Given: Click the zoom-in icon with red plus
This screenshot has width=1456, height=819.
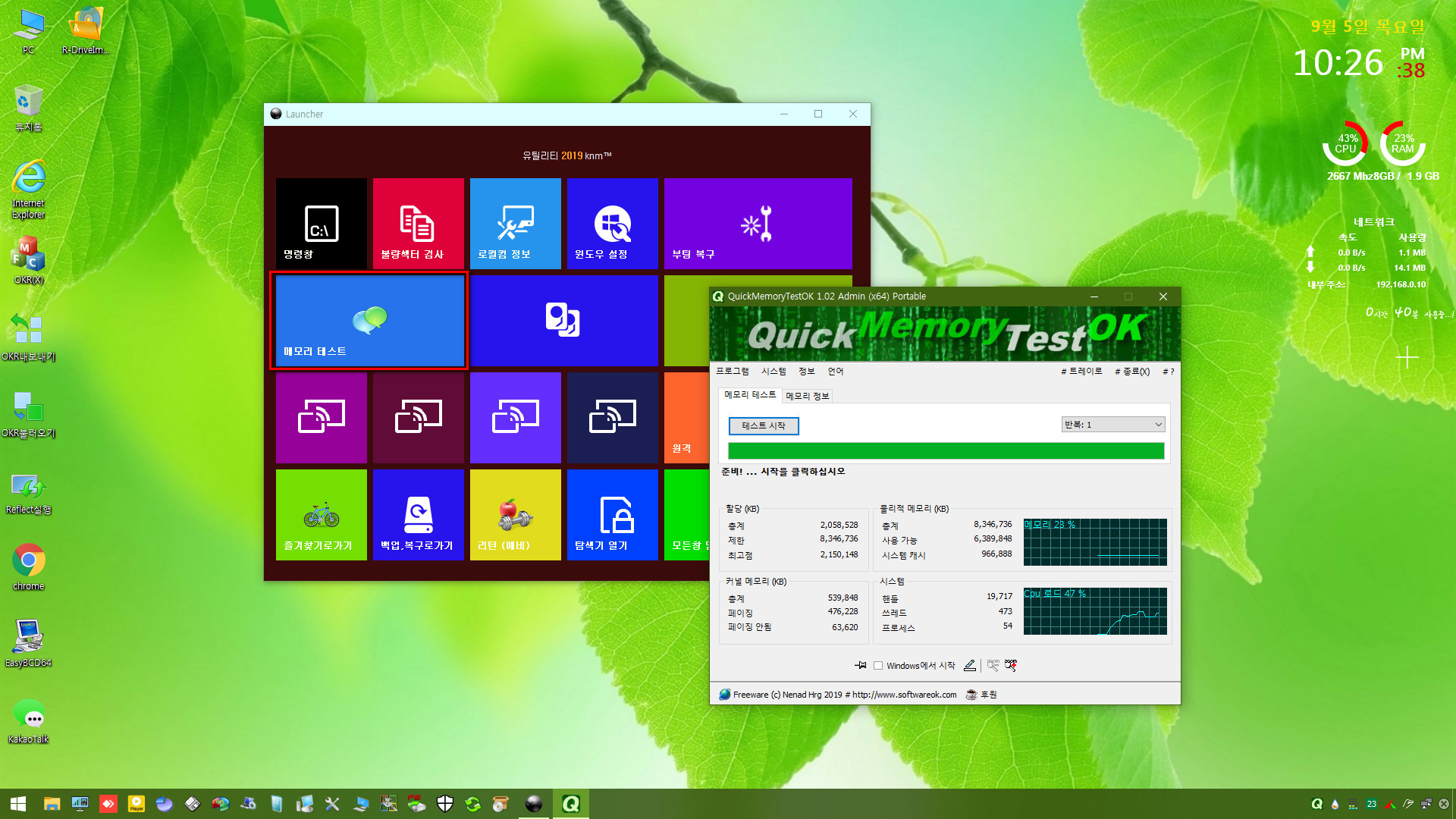Looking at the screenshot, I should (x=1011, y=665).
